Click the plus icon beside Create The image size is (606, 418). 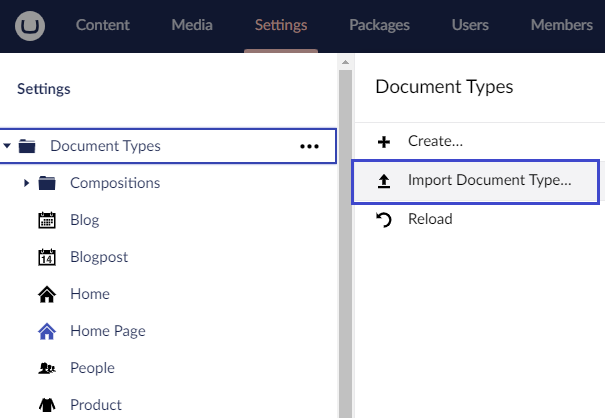384,142
